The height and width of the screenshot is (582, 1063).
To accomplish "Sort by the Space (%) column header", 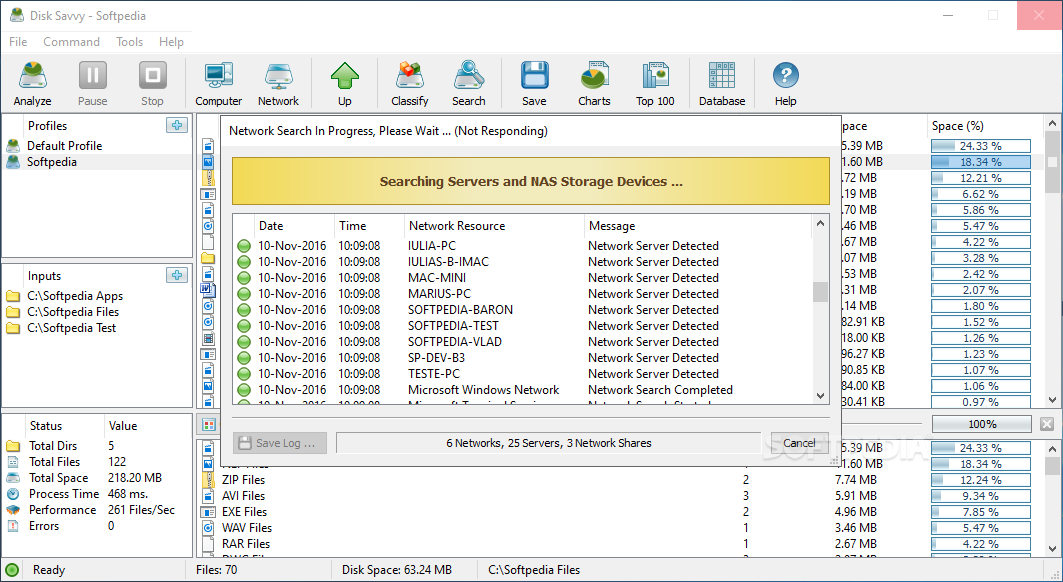I will [984, 125].
